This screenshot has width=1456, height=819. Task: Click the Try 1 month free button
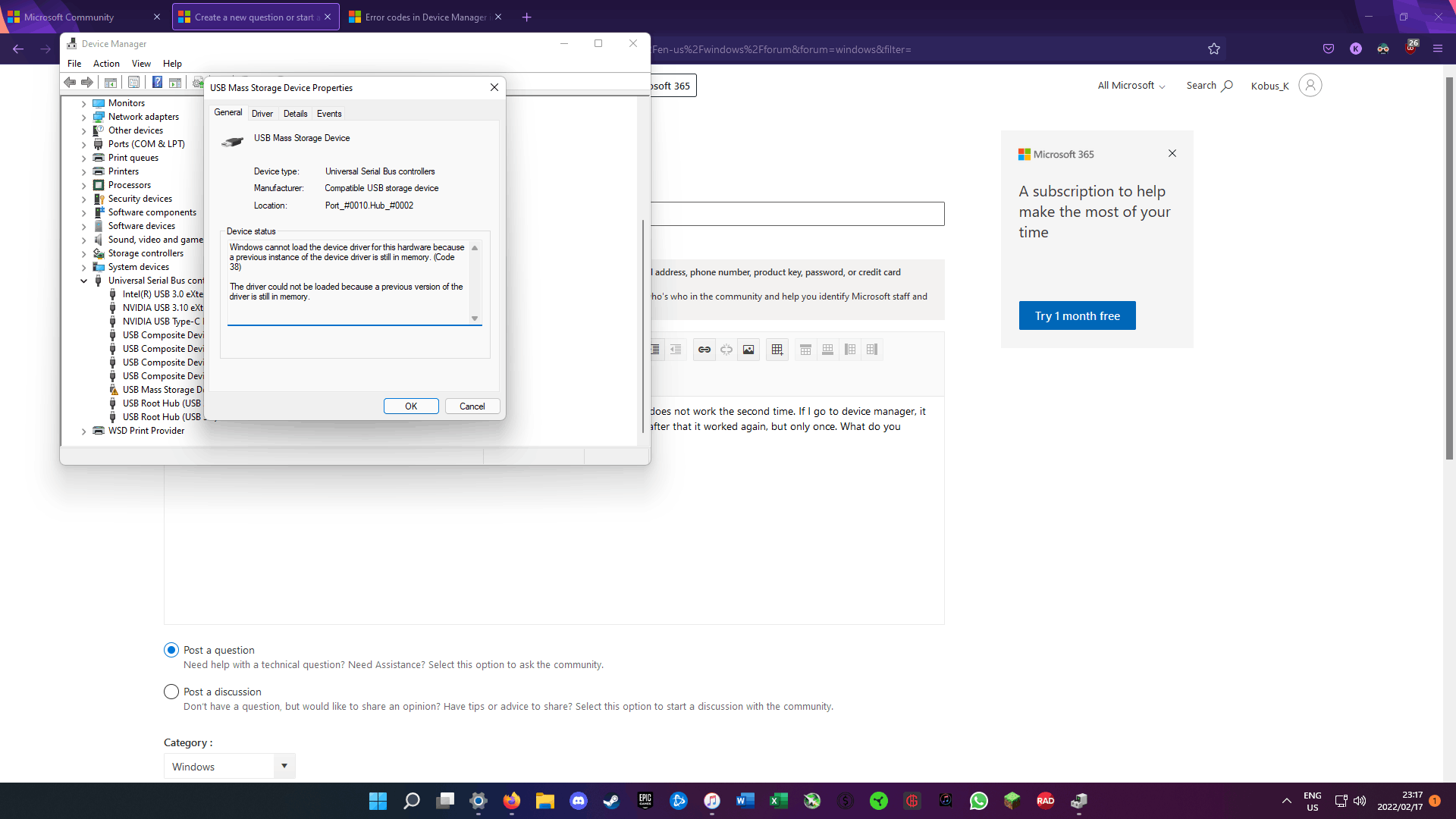pyautogui.click(x=1077, y=315)
